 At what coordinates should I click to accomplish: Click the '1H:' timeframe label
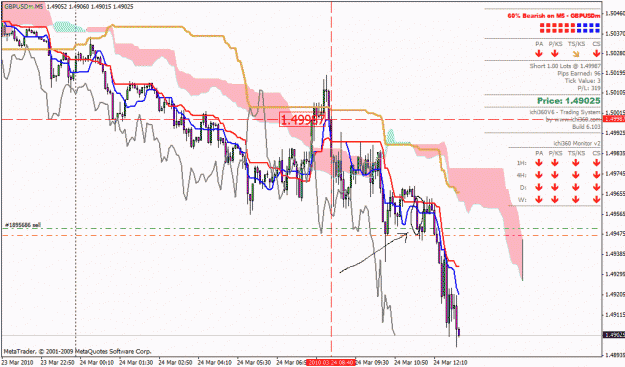tap(521, 163)
